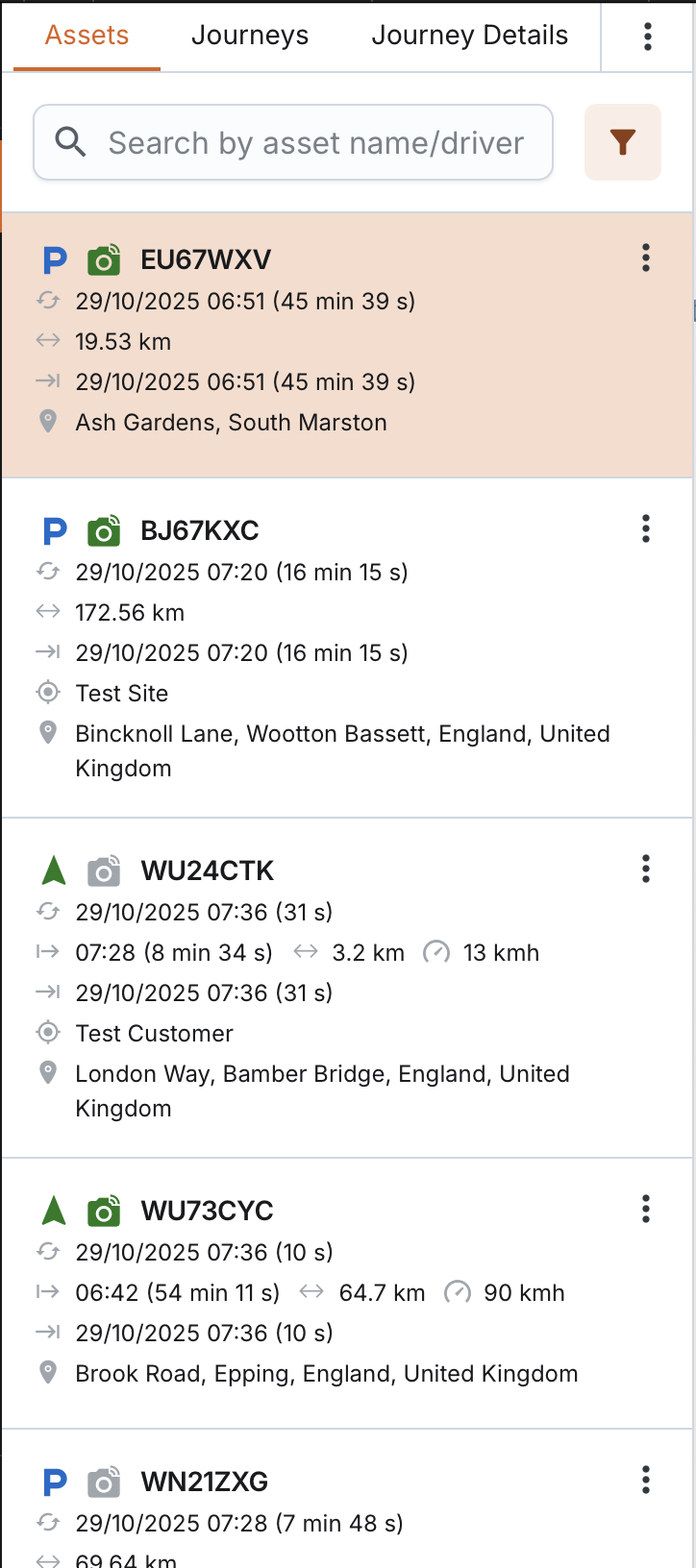Switch to the Journey Details tab
Viewport: 696px width, 1568px height.
[470, 36]
